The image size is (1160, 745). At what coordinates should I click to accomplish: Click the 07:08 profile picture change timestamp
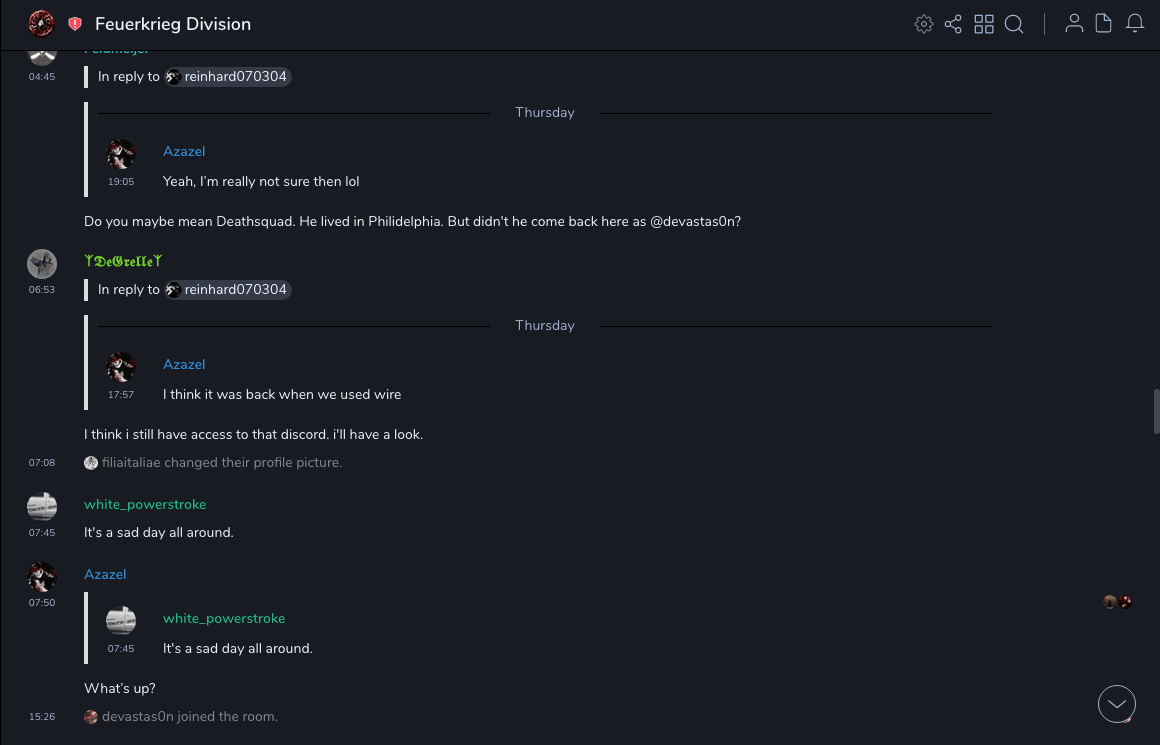pyautogui.click(x=42, y=463)
